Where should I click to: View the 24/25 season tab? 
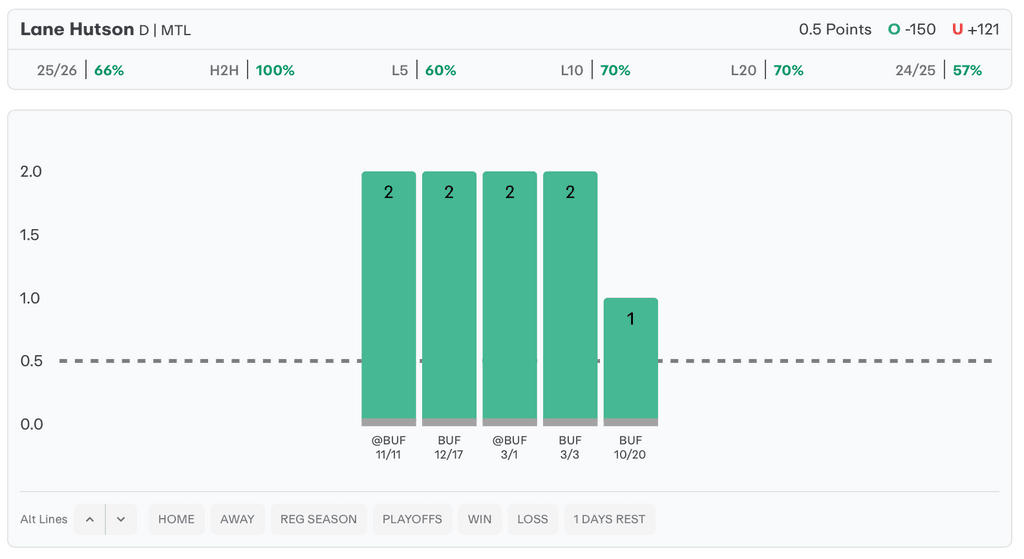point(938,71)
